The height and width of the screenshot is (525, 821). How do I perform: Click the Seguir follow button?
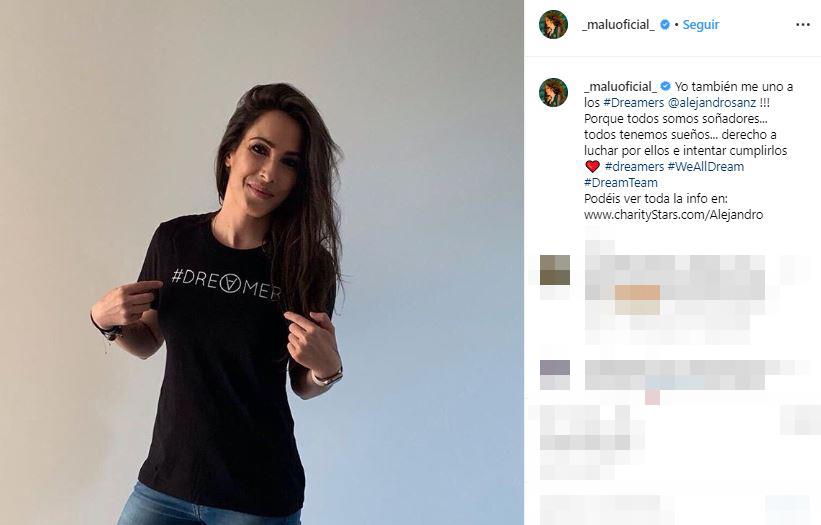click(701, 25)
